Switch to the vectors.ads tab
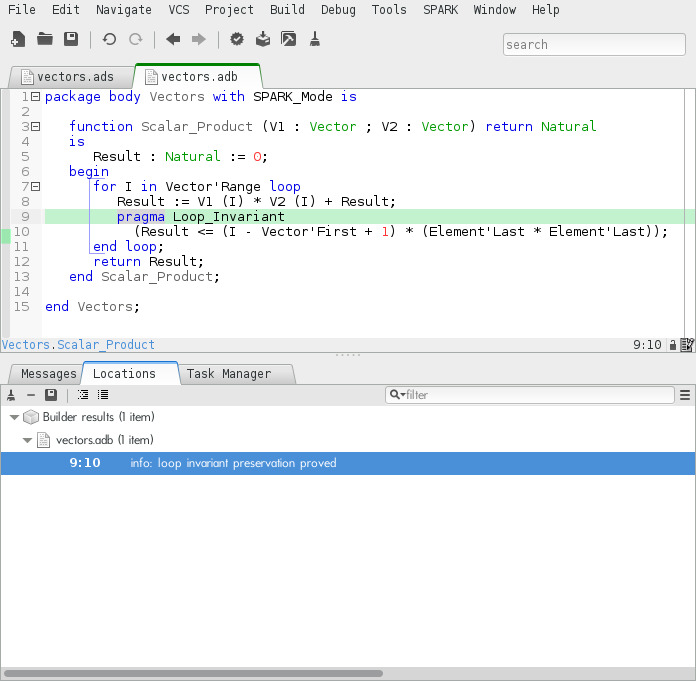This screenshot has height=681, width=696. tap(73, 77)
